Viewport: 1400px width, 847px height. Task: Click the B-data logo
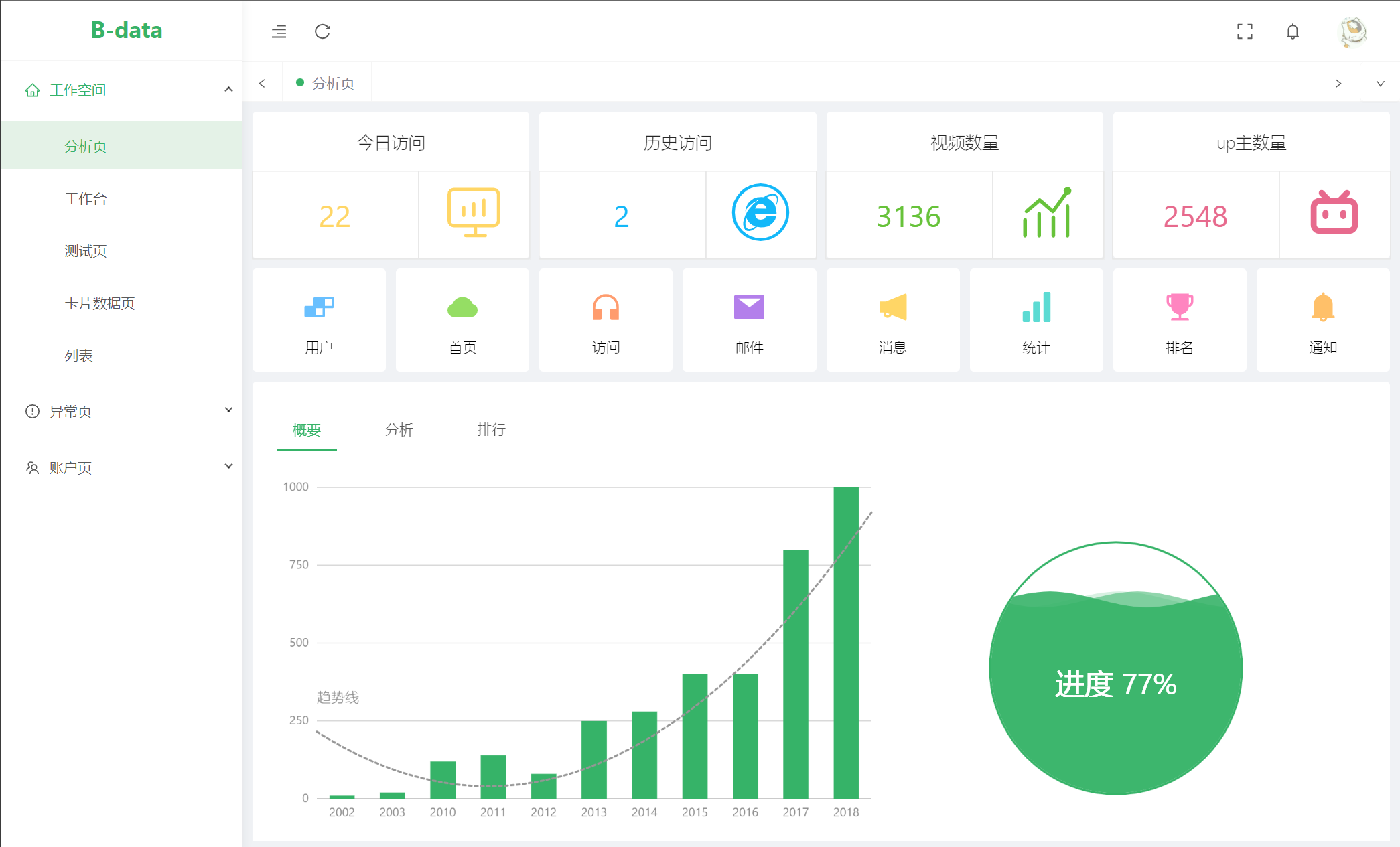tap(127, 30)
